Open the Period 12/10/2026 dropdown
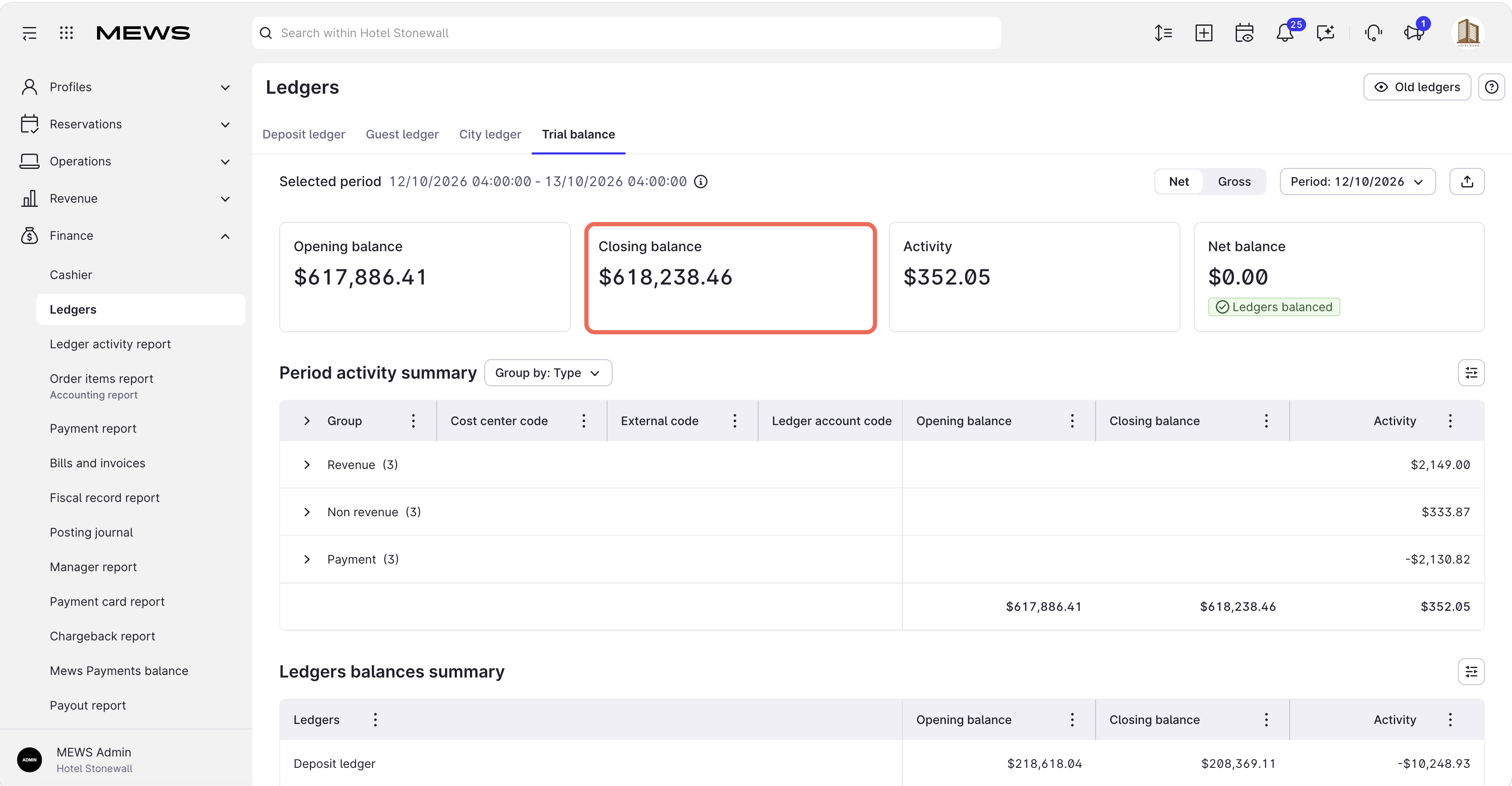1512x786 pixels. [1357, 182]
